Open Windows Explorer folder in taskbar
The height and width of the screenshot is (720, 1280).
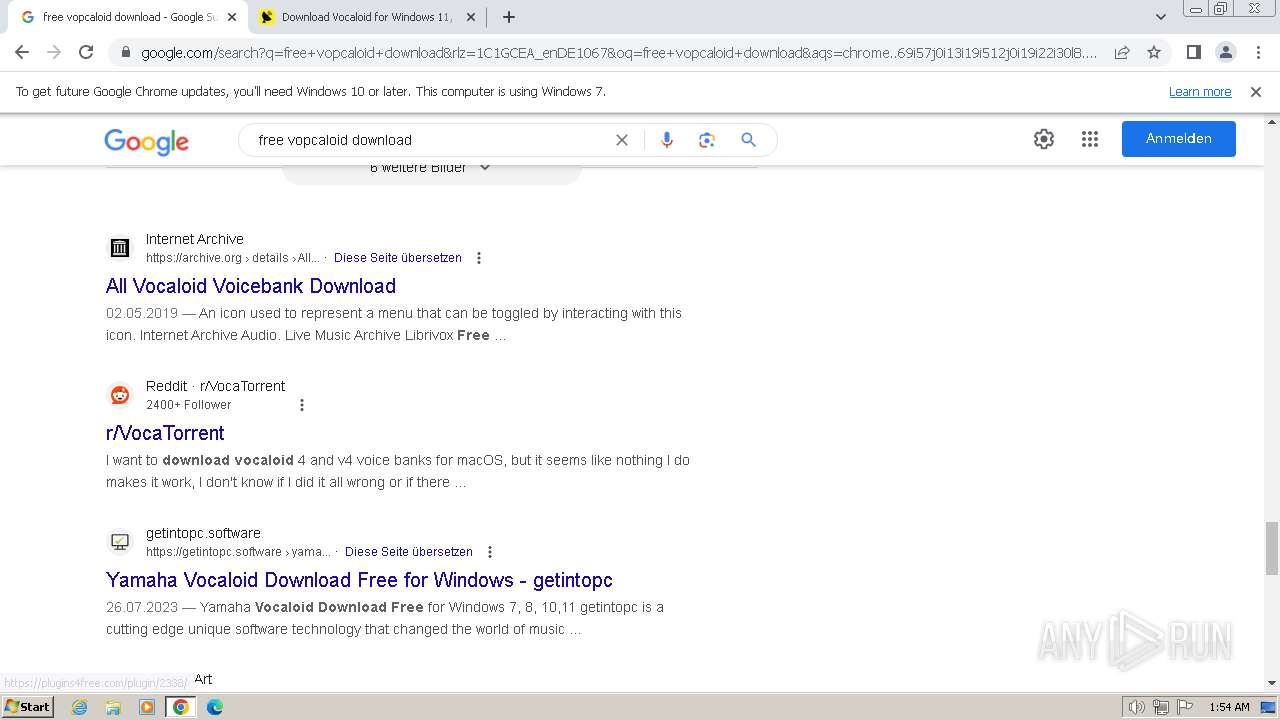pyautogui.click(x=113, y=707)
